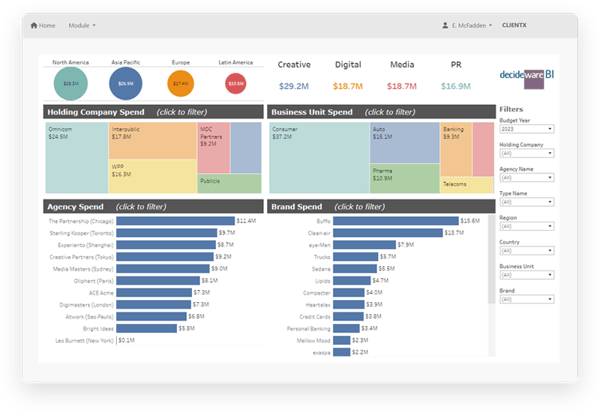
Task: Click the Media spend value $18.7M
Action: click(402, 86)
